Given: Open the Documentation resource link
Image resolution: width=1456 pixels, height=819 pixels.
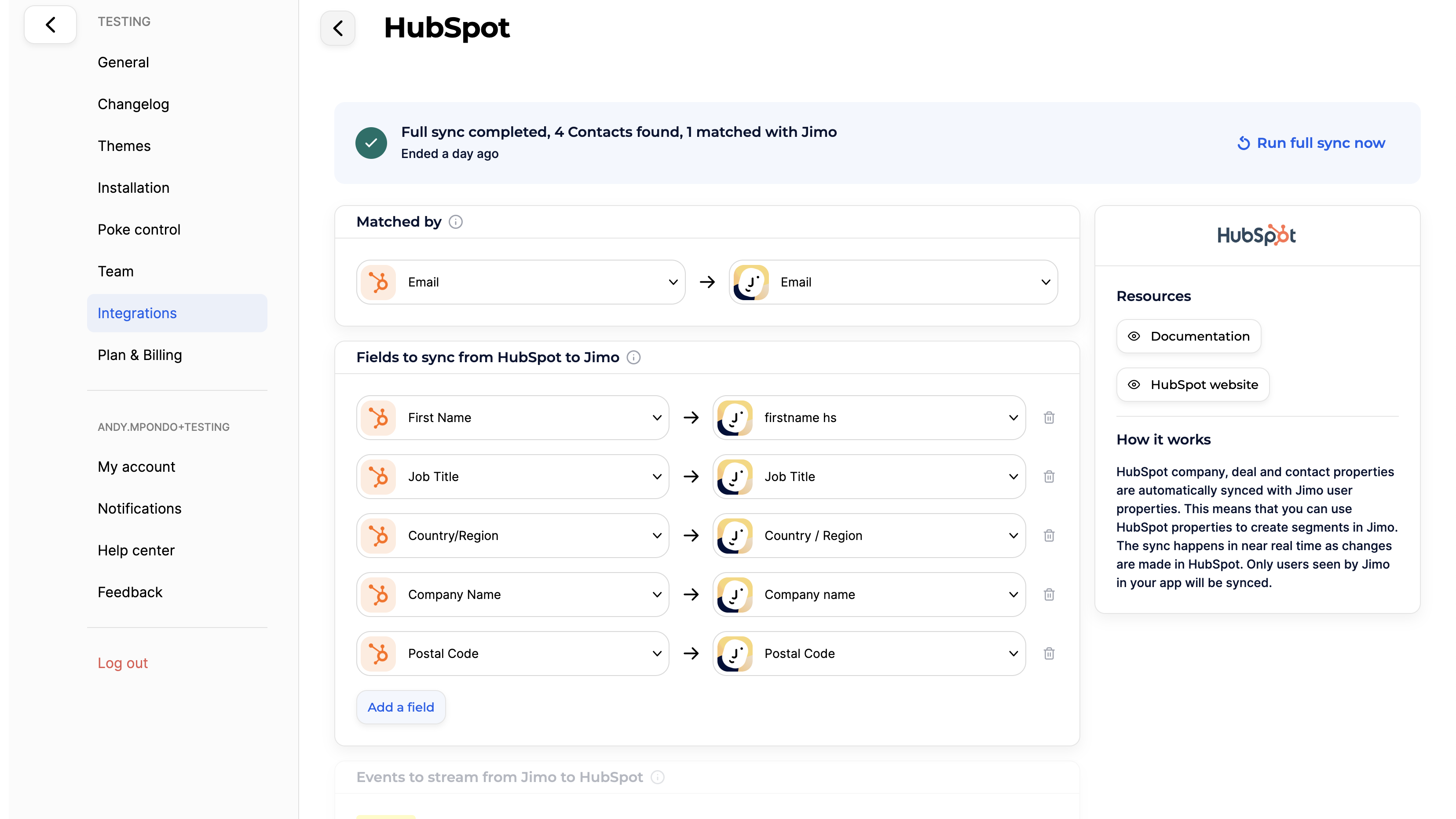Looking at the screenshot, I should (1189, 336).
